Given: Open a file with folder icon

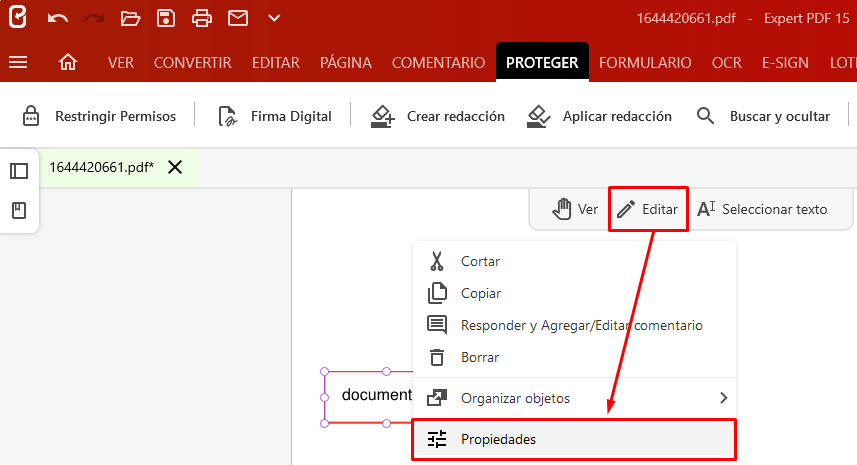Looking at the screenshot, I should (130, 19).
